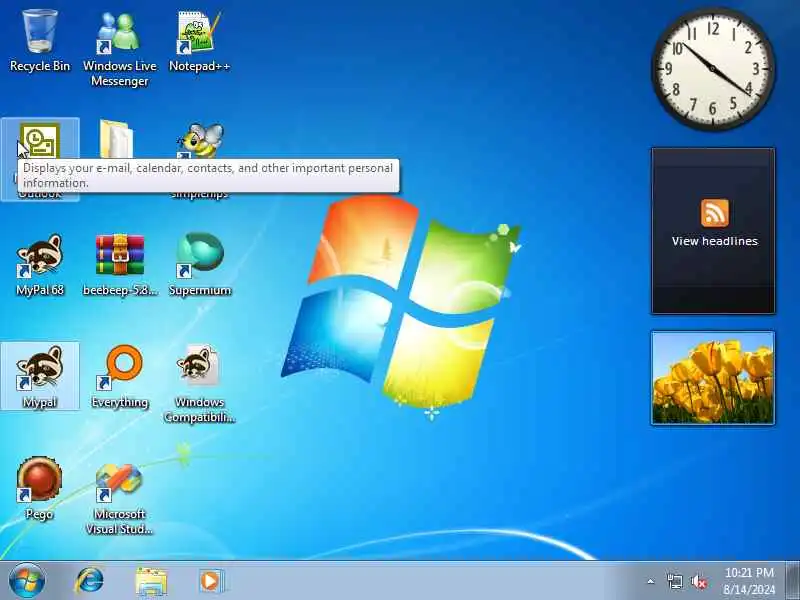The width and height of the screenshot is (800, 600).
Task: Select the Microsoft Visual Studio shortcut
Action: (119, 498)
